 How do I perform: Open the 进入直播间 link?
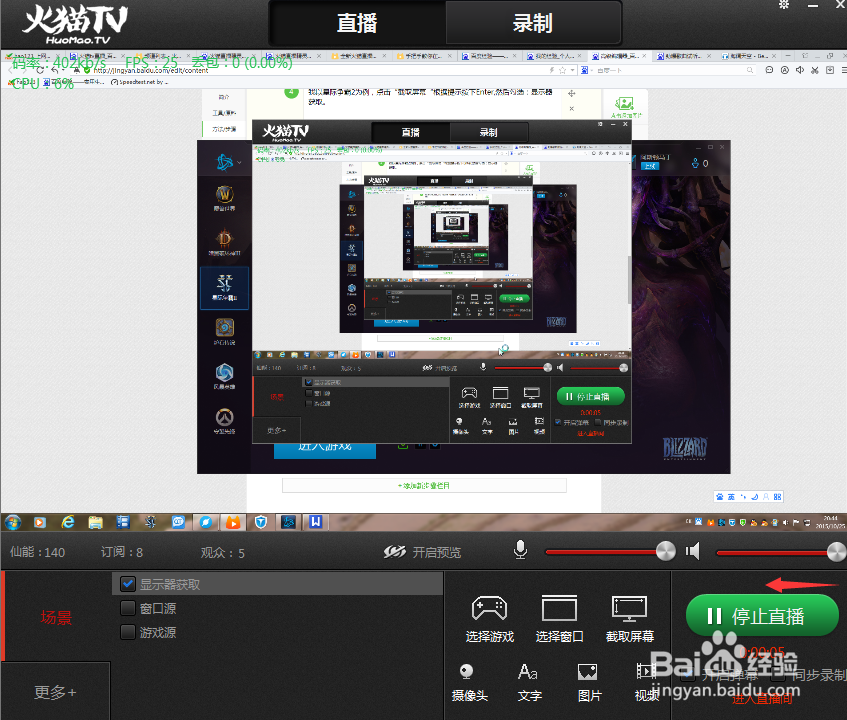[762, 699]
